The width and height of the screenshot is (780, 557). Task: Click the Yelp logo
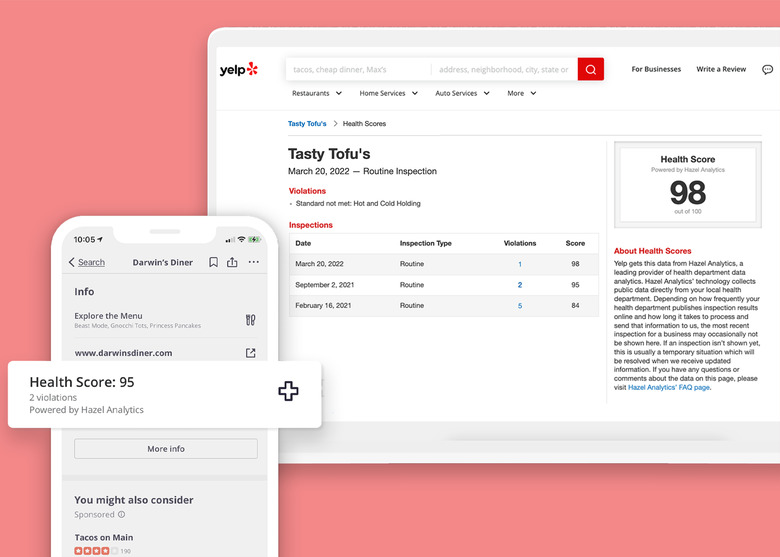point(239,69)
